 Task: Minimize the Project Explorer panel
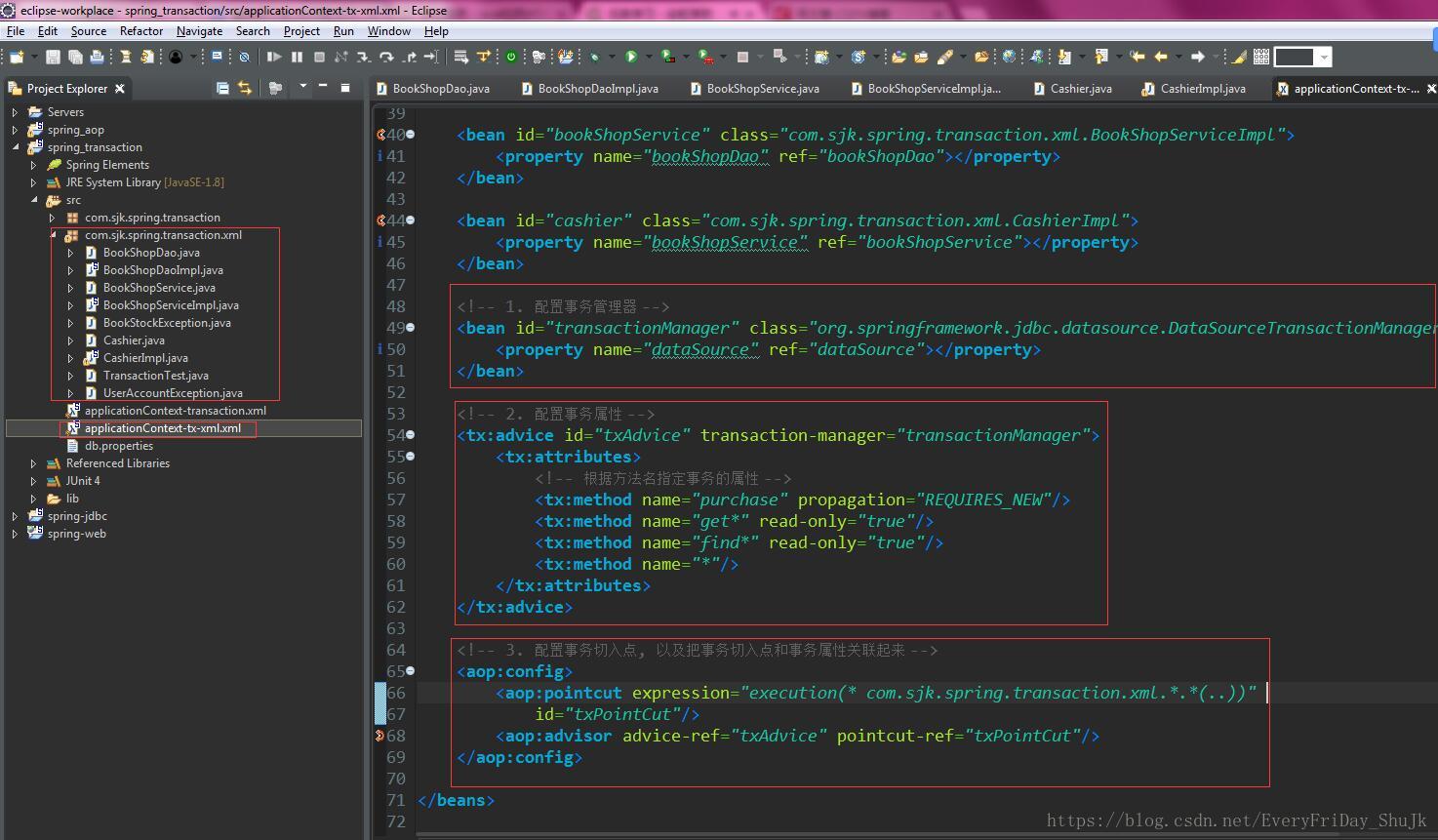click(x=322, y=86)
